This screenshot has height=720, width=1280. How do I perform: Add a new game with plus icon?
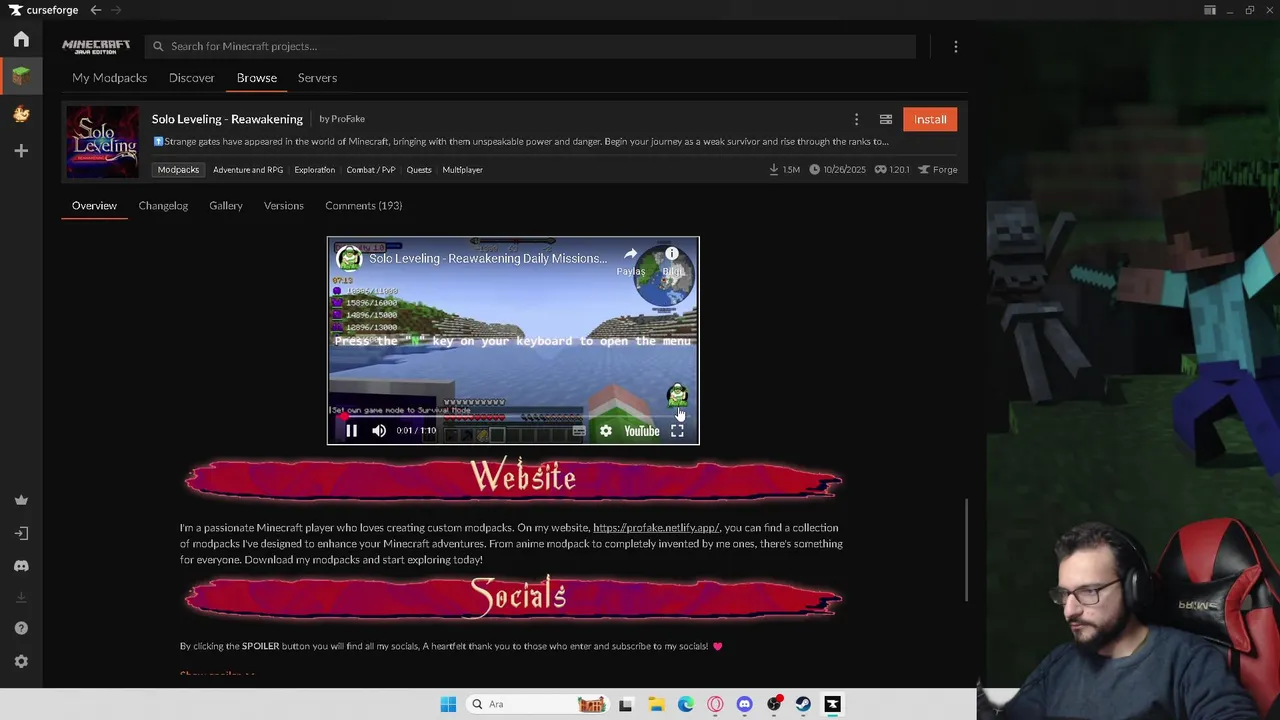pos(21,150)
